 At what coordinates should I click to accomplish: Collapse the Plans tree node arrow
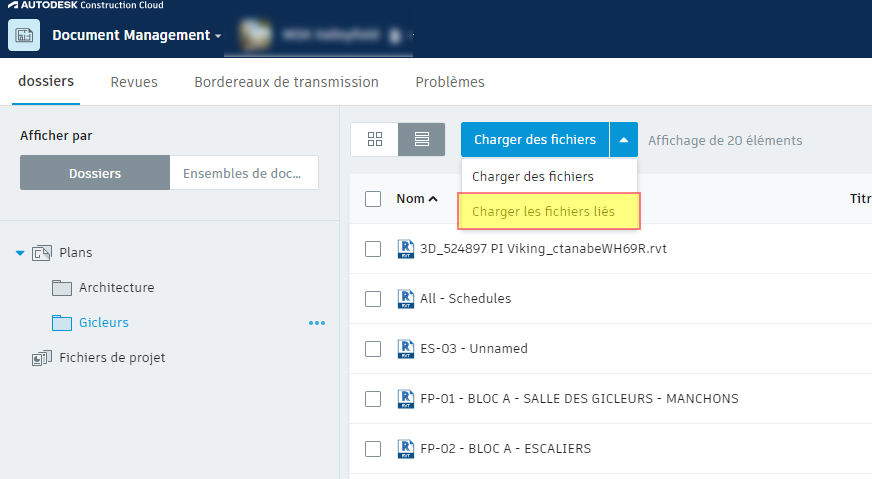tap(20, 253)
